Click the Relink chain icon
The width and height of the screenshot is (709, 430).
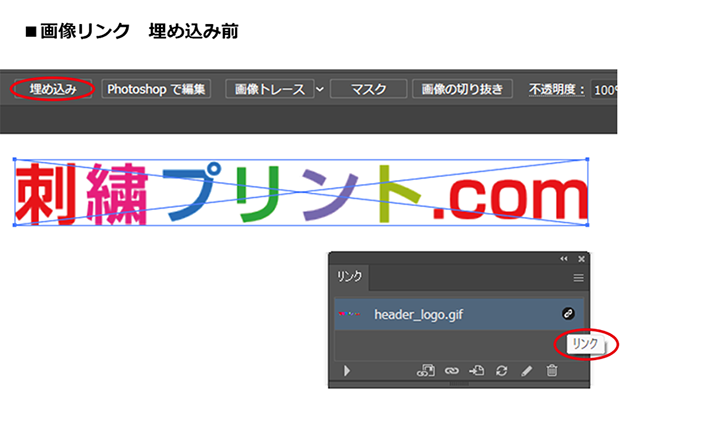click(x=451, y=371)
